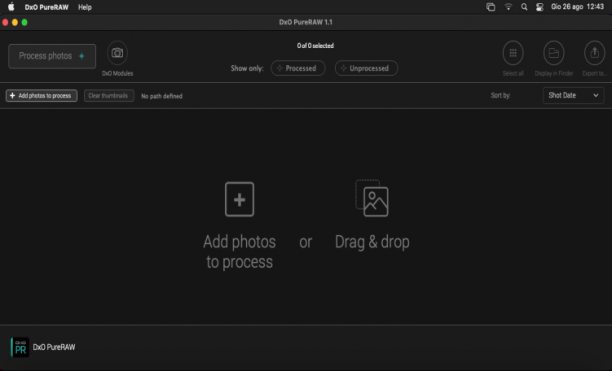612x371 pixels.
Task: Open the Help menu
Action: 85,7
